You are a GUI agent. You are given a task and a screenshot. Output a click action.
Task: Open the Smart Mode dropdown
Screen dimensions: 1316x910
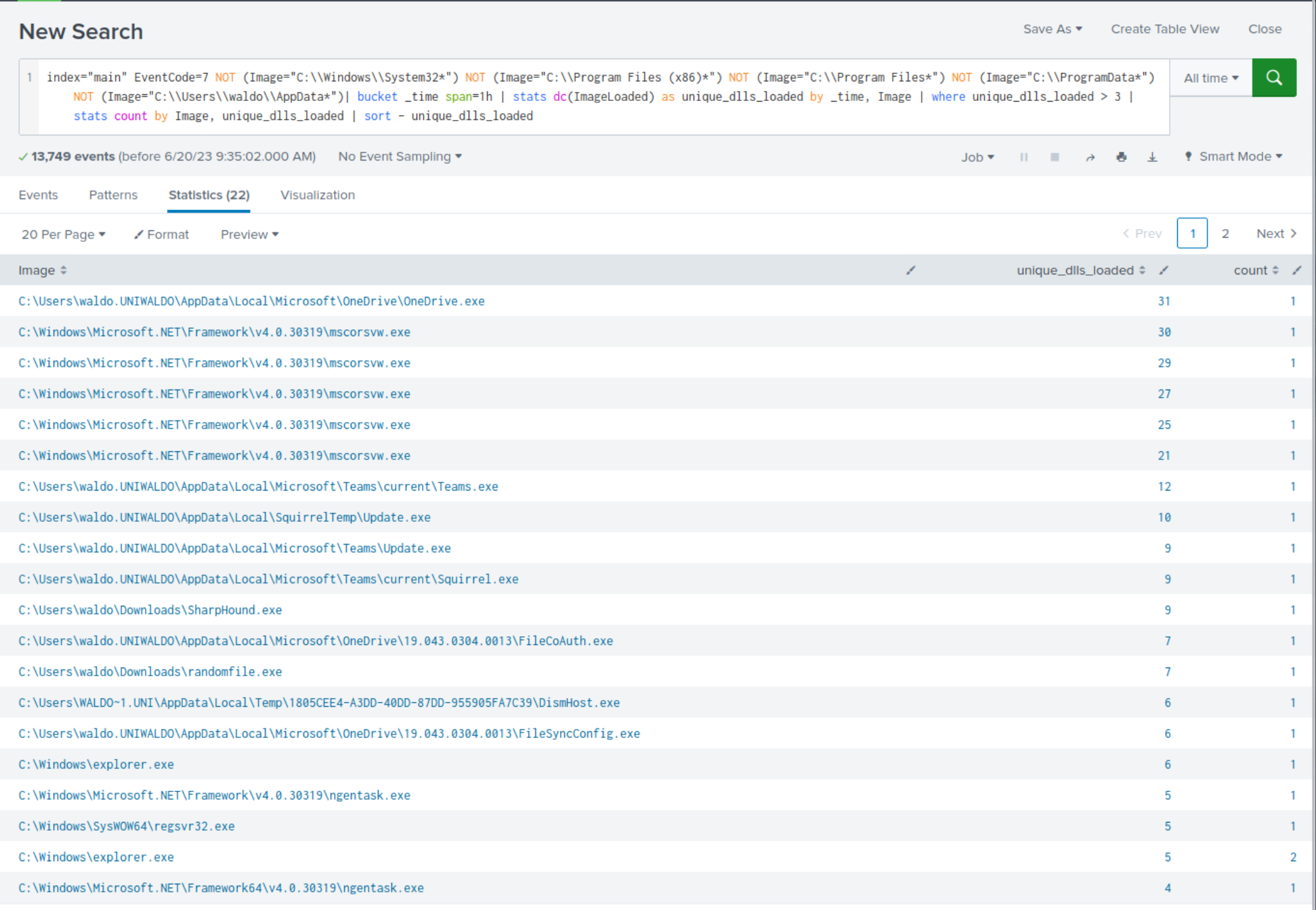coord(1234,157)
